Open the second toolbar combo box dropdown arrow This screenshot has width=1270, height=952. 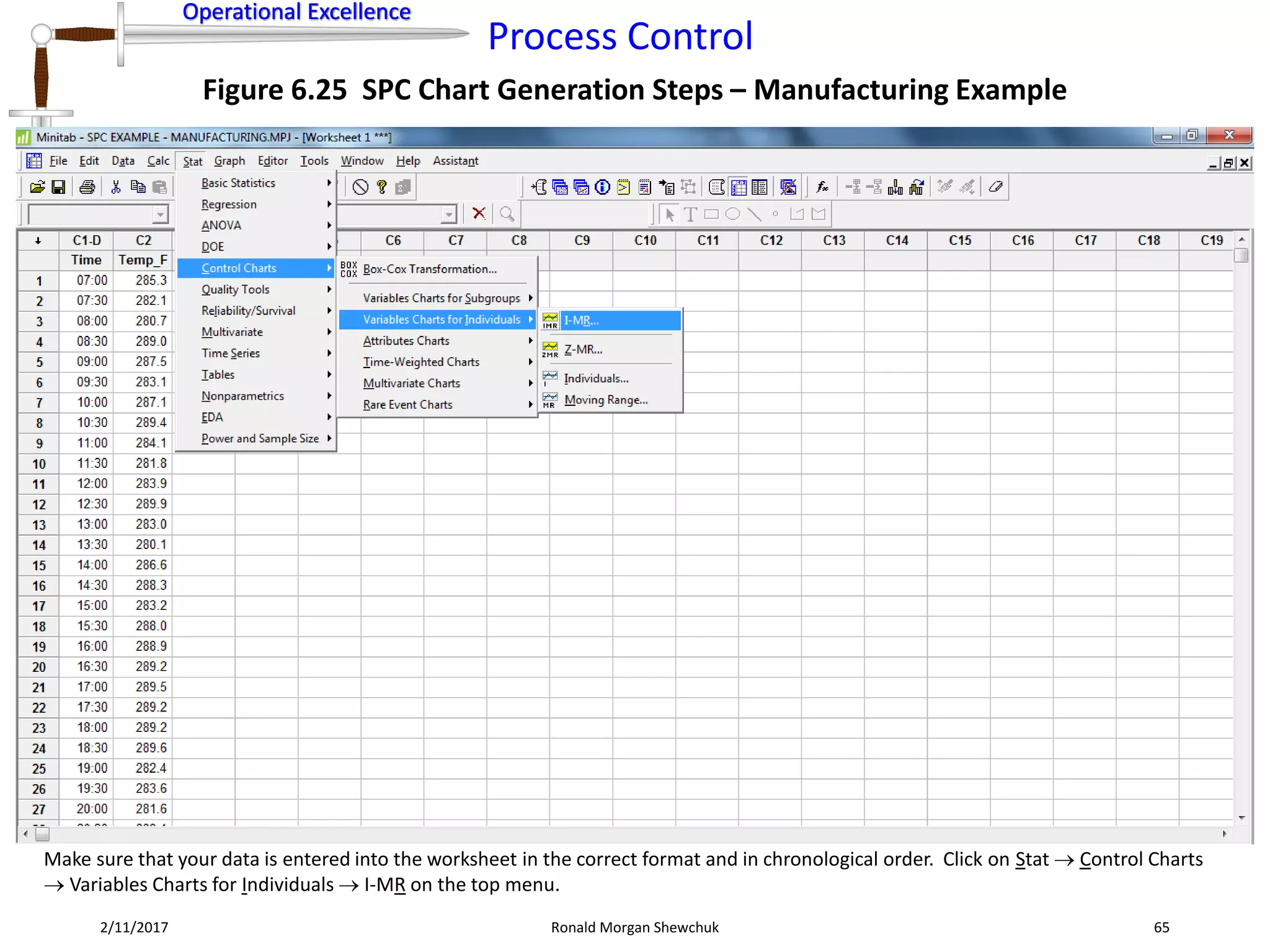449,215
